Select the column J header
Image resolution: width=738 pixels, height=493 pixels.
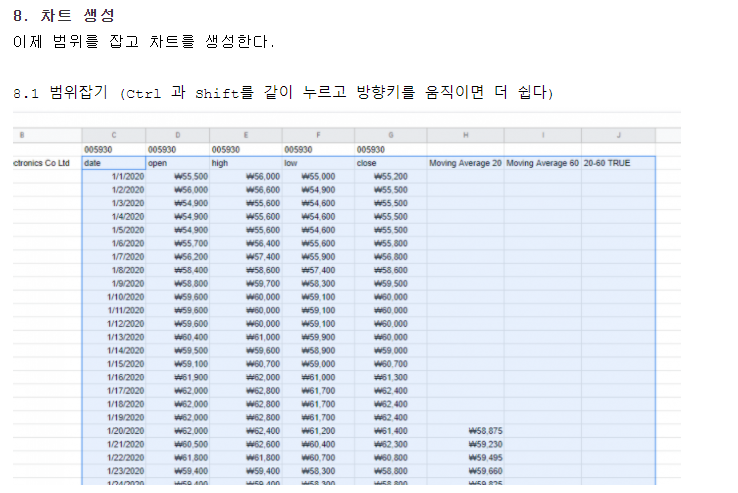(x=618, y=134)
